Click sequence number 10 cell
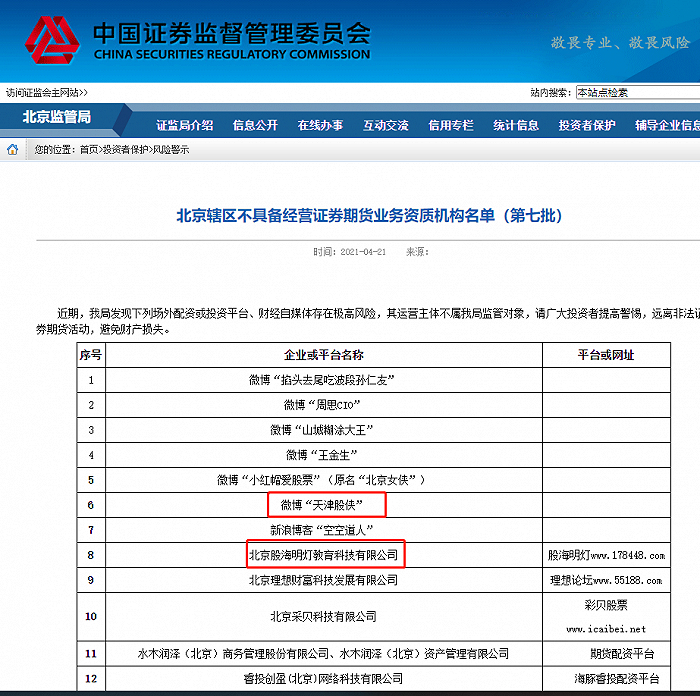 [x=91, y=617]
